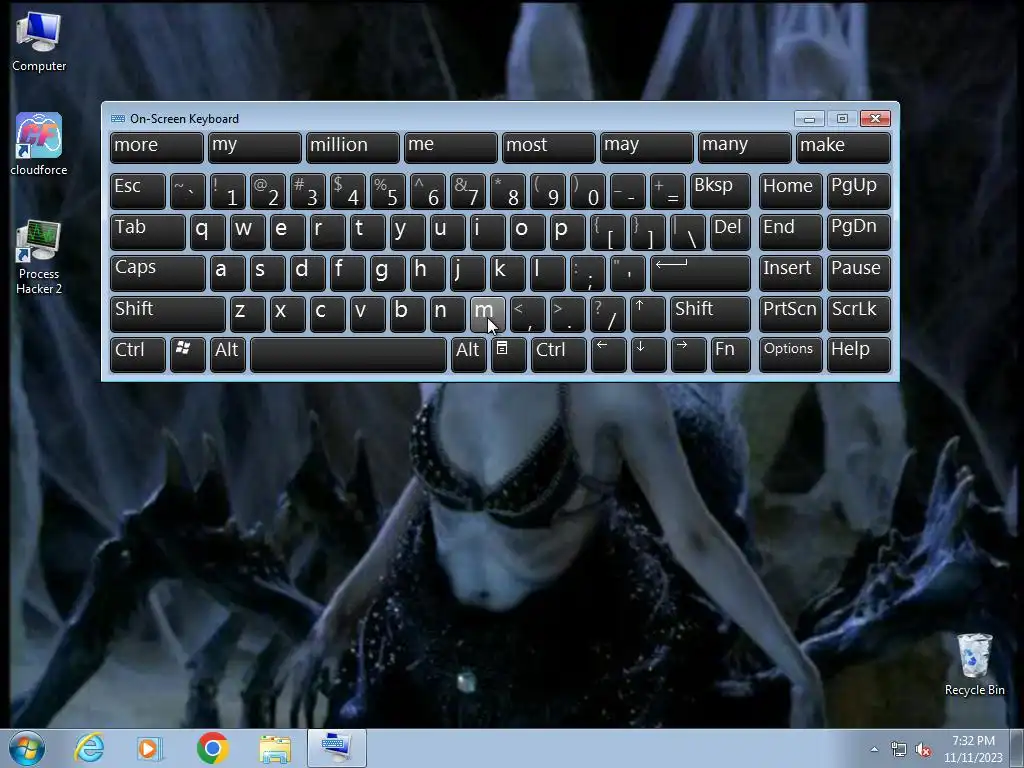The image size is (1024, 768).
Task: Toggle the right Ctrl key
Action: tap(558, 355)
